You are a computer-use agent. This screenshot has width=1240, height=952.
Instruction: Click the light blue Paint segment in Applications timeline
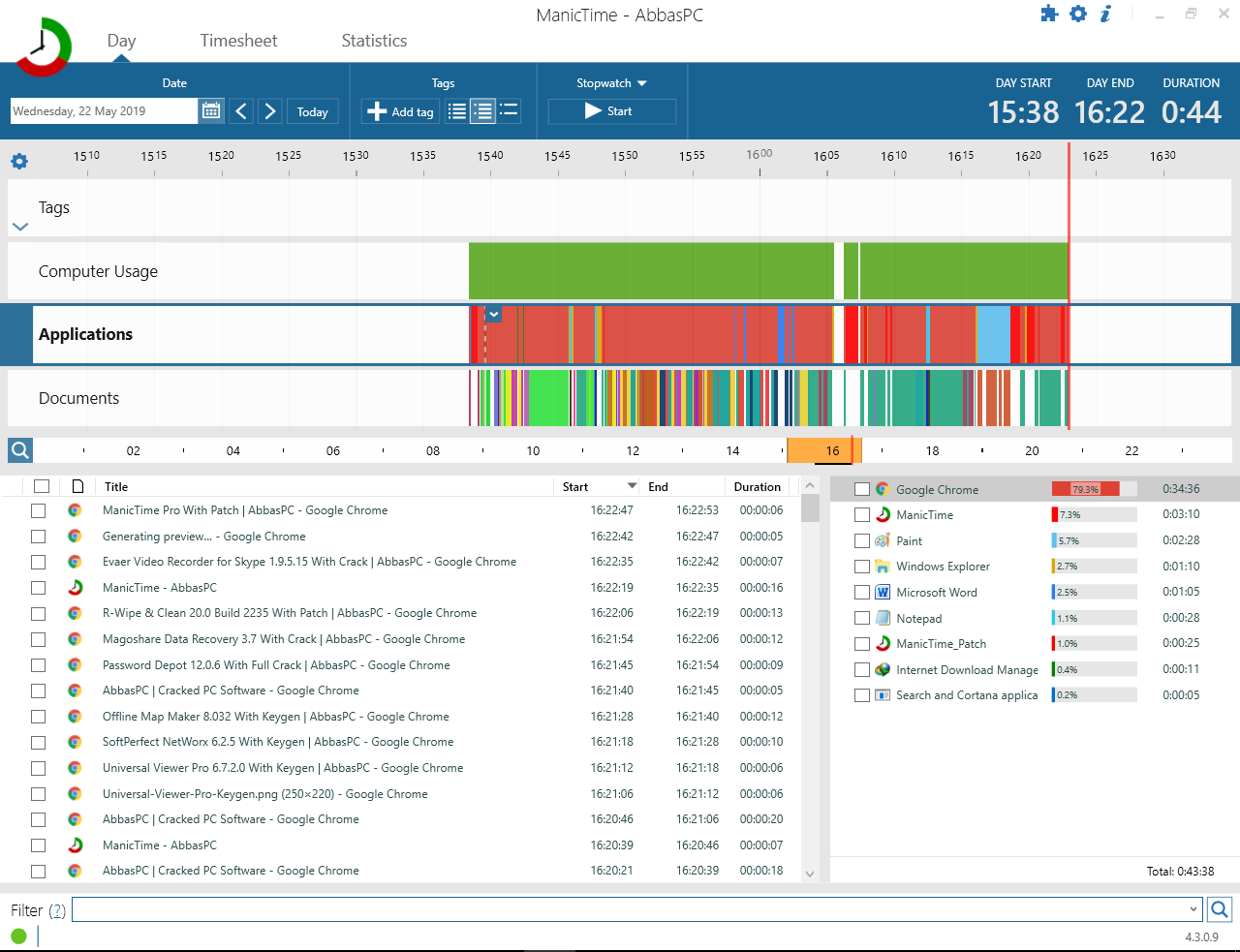[994, 334]
